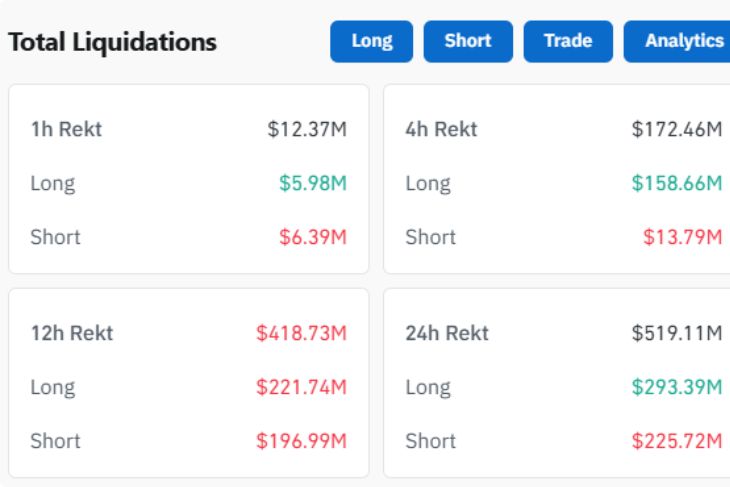Click the $196.99M short liquidation value
The width and height of the screenshot is (730, 487).
click(302, 441)
